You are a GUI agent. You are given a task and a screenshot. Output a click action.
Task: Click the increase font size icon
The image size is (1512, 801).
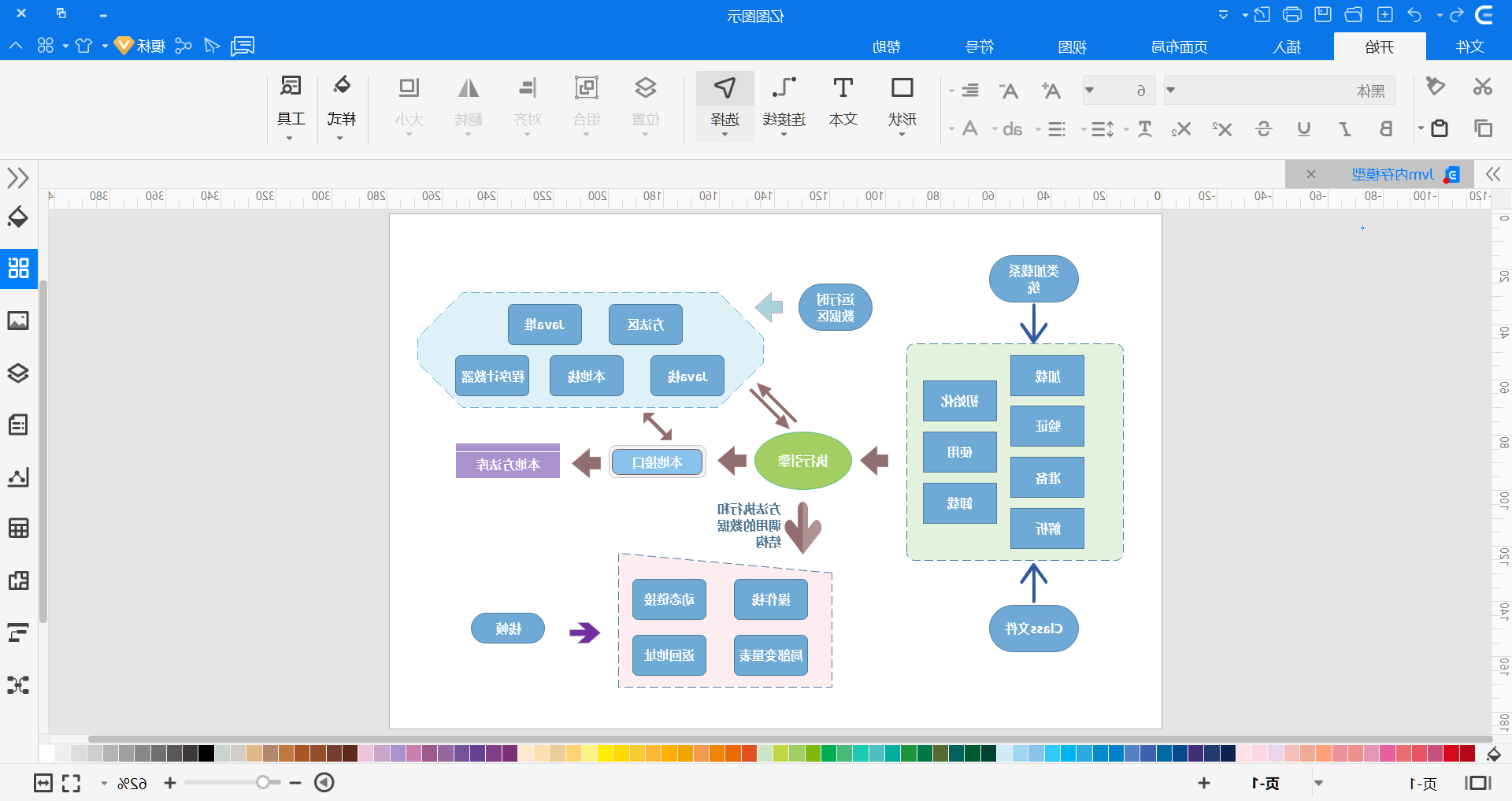pos(1051,91)
